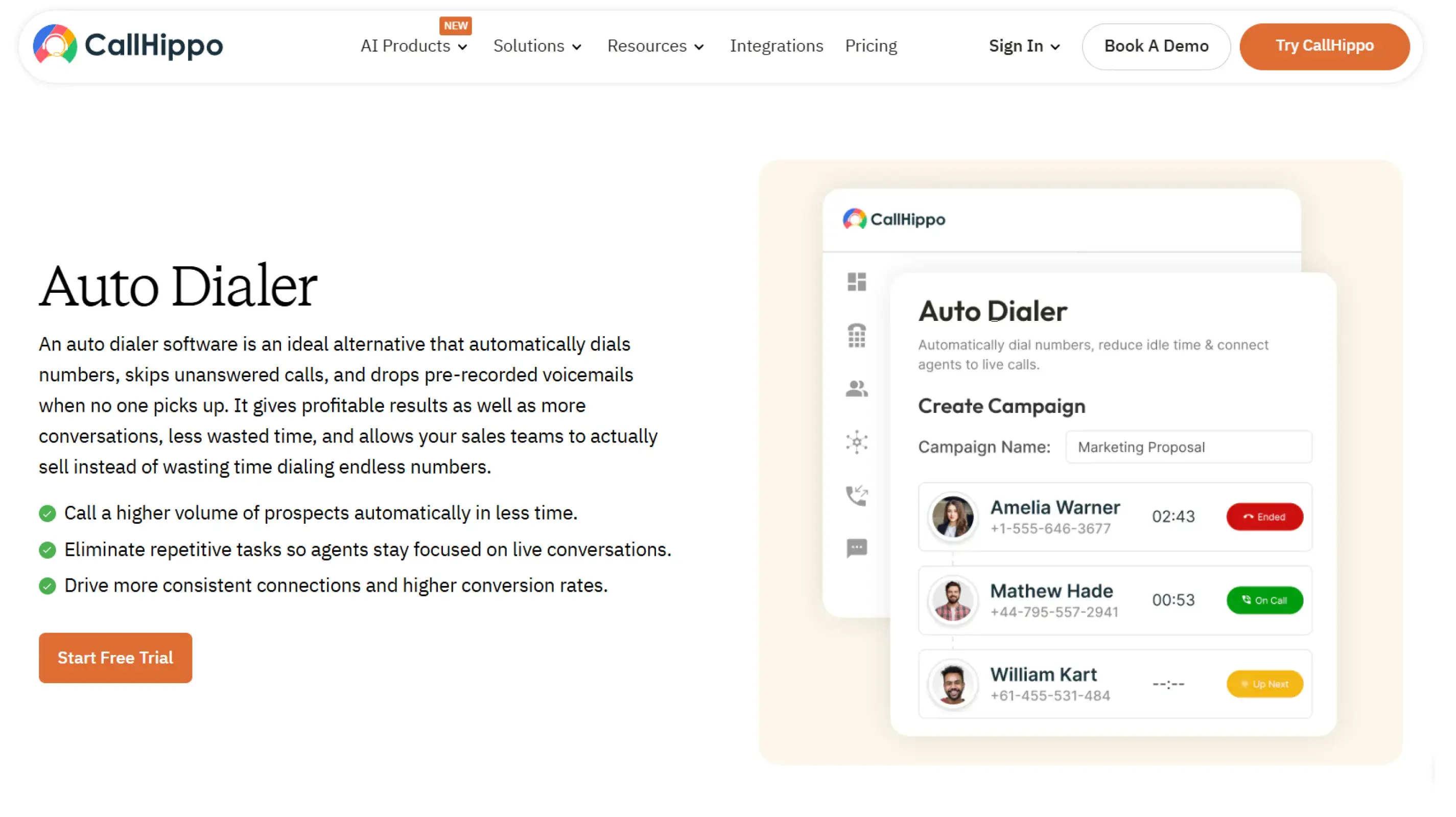This screenshot has height=817, width=1456.
Task: Click the '--:--' duration for William Kart
Action: tap(1168, 684)
